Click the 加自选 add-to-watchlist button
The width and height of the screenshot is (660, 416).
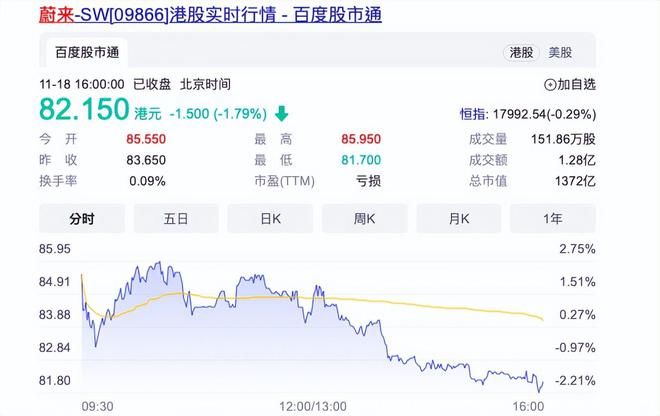tap(570, 85)
